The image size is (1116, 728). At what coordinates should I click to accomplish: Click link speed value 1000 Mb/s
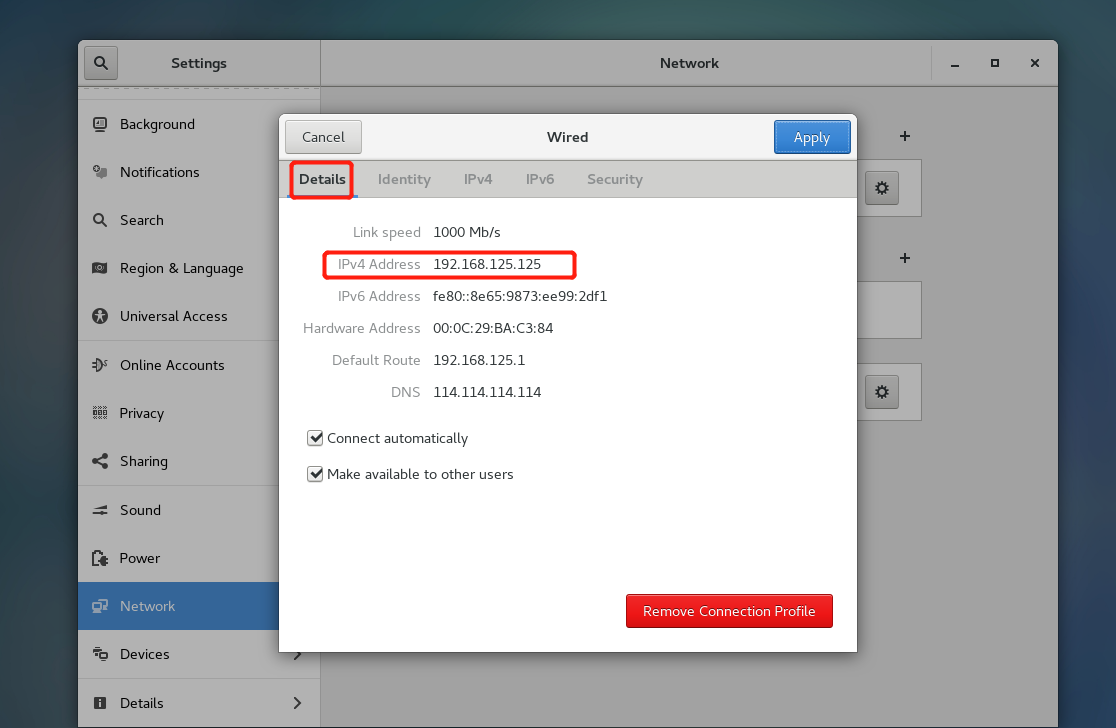pos(466,232)
